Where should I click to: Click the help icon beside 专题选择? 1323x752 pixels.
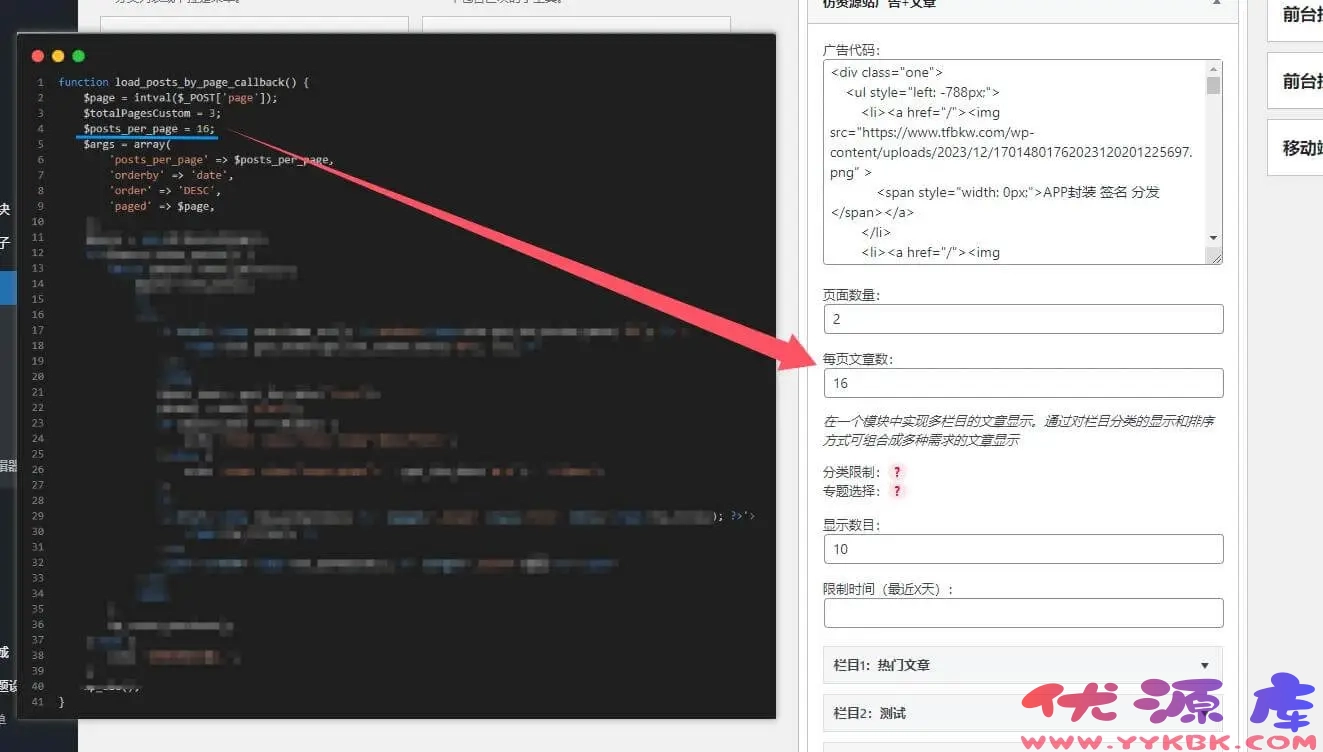[897, 490]
